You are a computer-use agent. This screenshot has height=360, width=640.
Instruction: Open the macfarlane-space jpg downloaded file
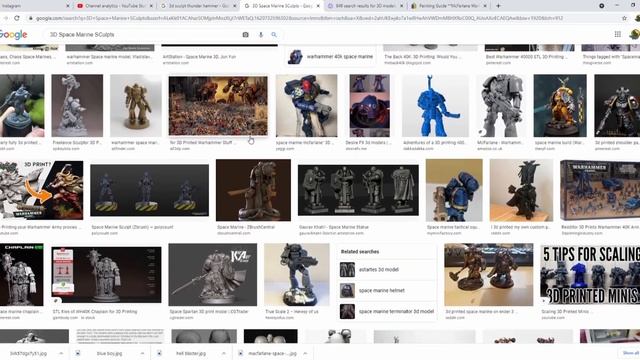coord(269,353)
